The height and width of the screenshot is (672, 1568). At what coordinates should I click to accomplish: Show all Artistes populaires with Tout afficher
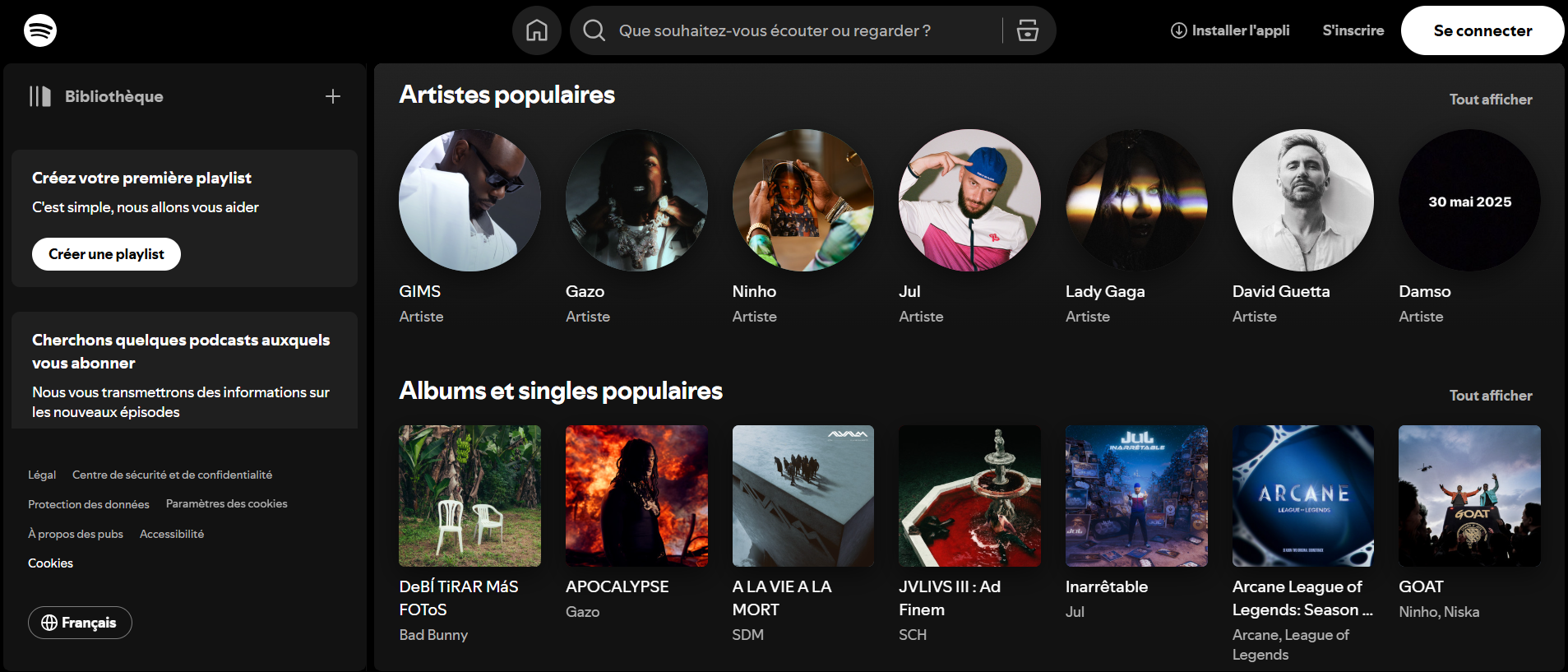click(x=1491, y=100)
